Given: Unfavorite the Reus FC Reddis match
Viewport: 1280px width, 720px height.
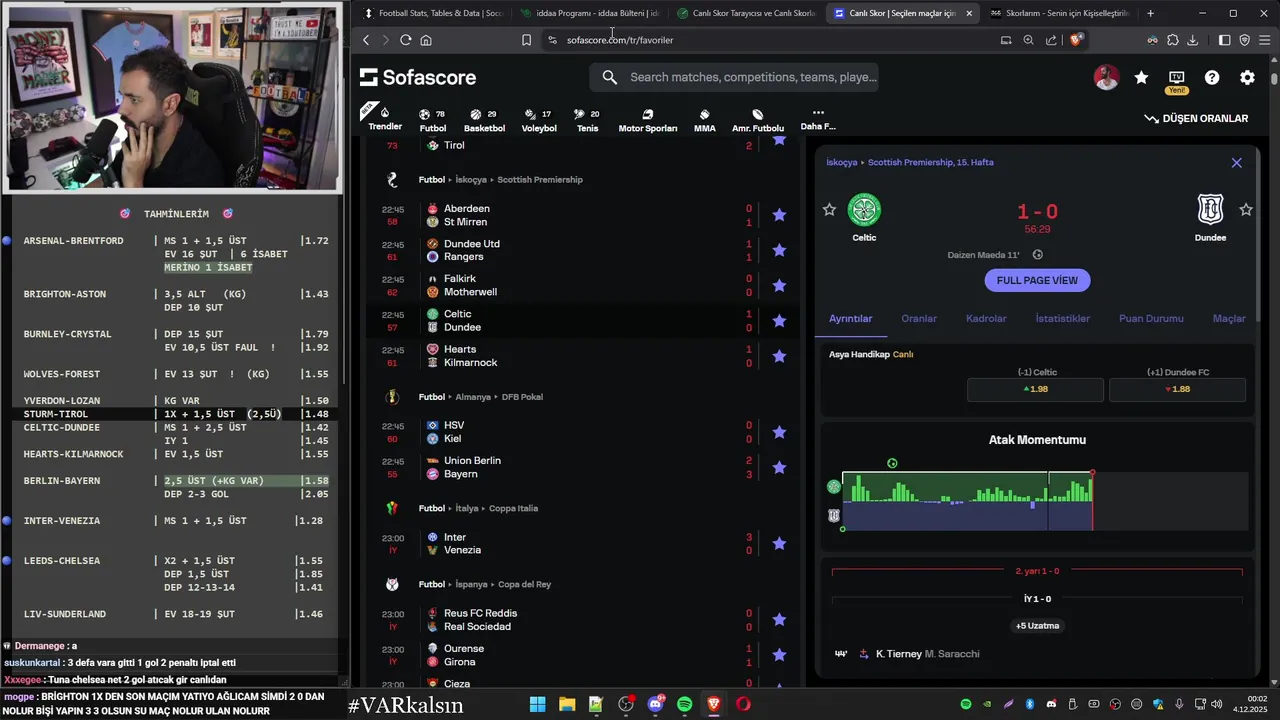Looking at the screenshot, I should pyautogui.click(x=779, y=620).
